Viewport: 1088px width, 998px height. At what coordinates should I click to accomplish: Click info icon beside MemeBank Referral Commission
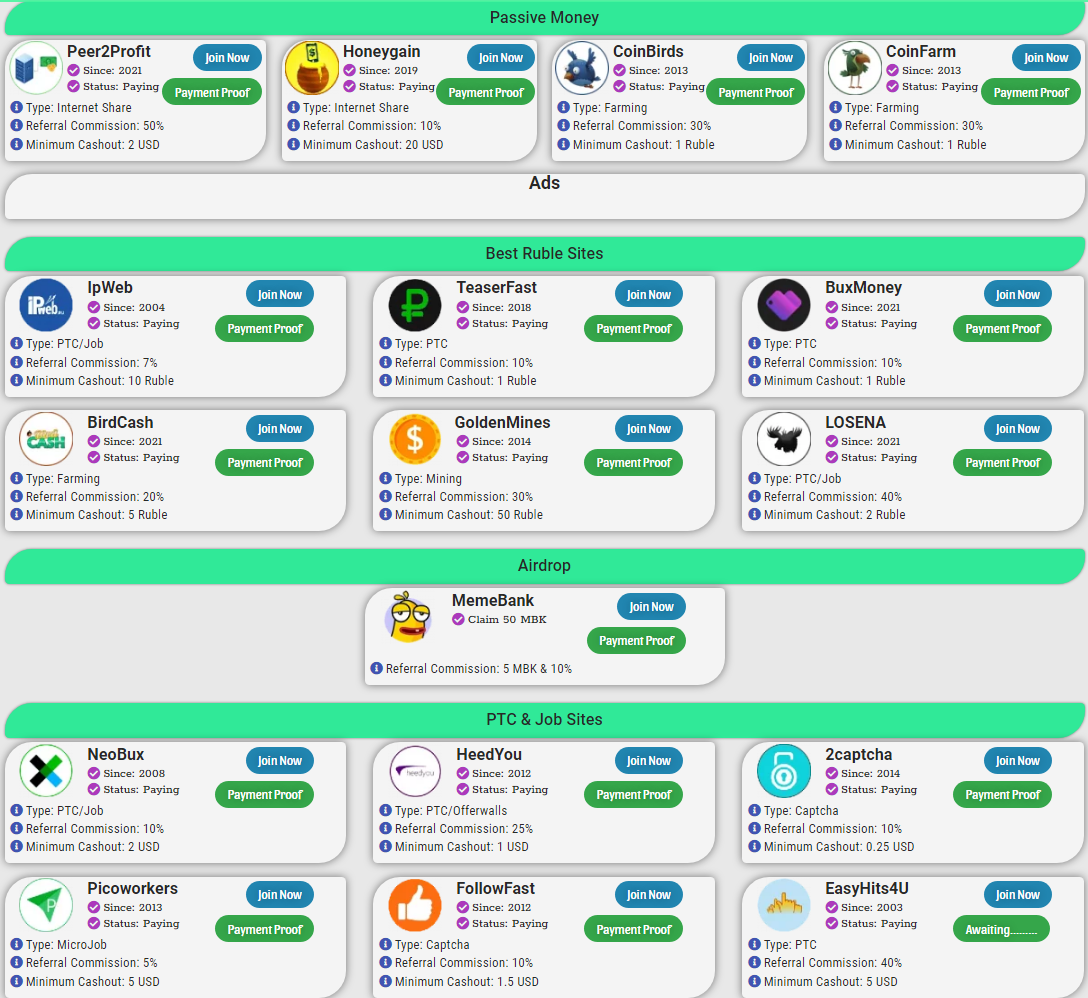[376, 668]
